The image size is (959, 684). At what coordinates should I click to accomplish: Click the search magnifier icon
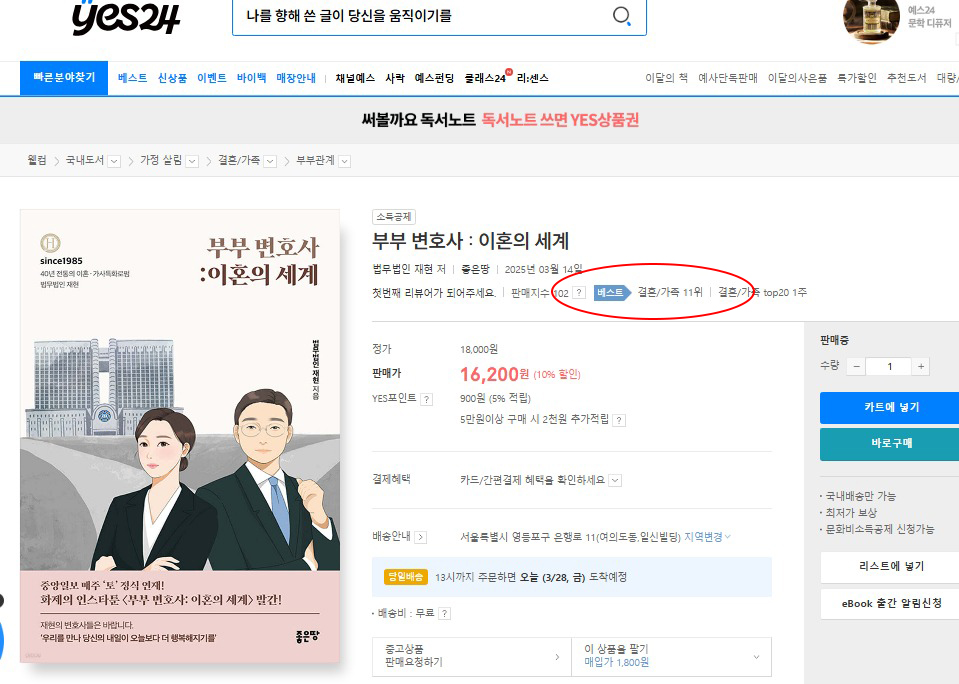(x=621, y=16)
